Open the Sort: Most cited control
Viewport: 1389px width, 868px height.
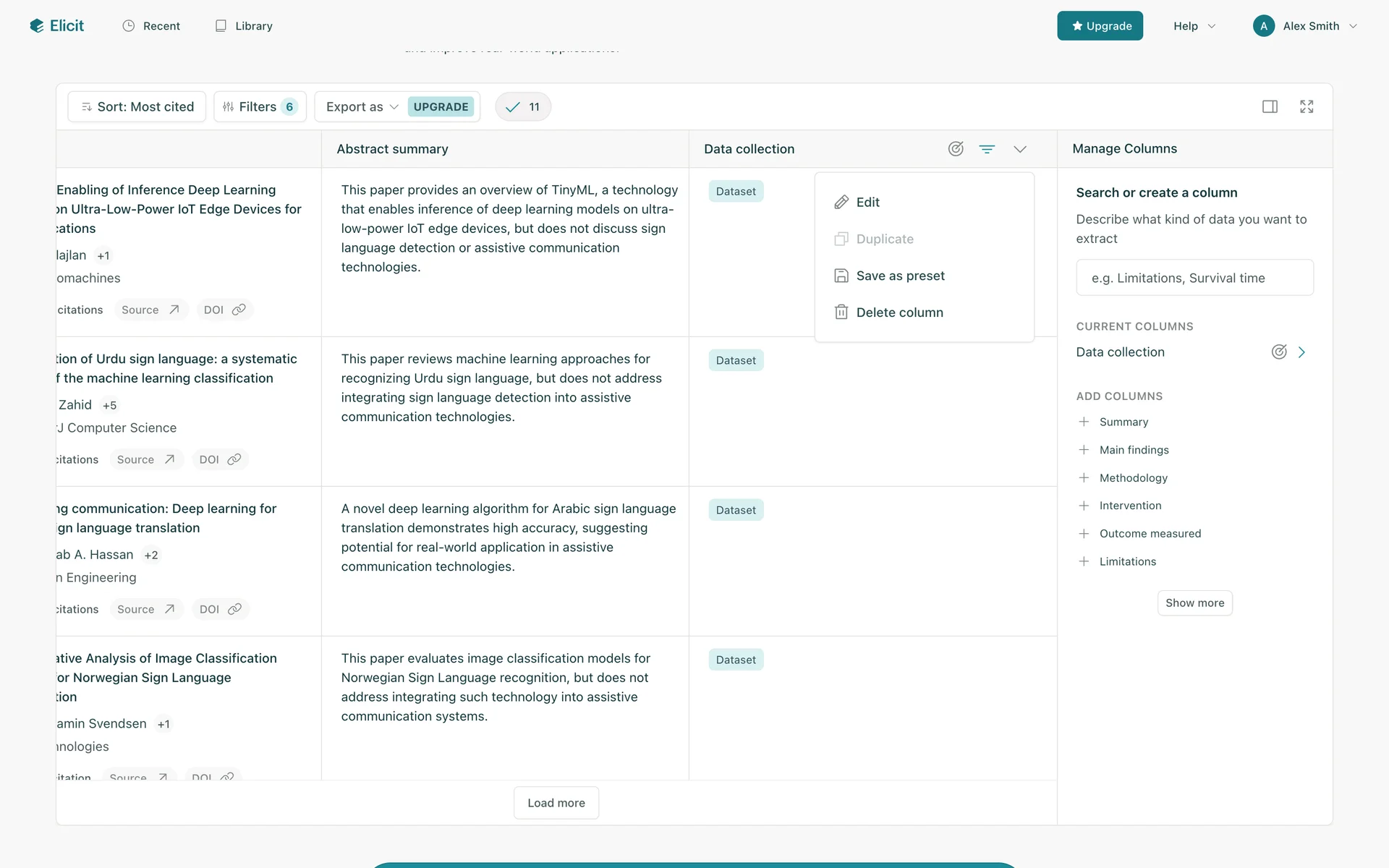point(137,107)
